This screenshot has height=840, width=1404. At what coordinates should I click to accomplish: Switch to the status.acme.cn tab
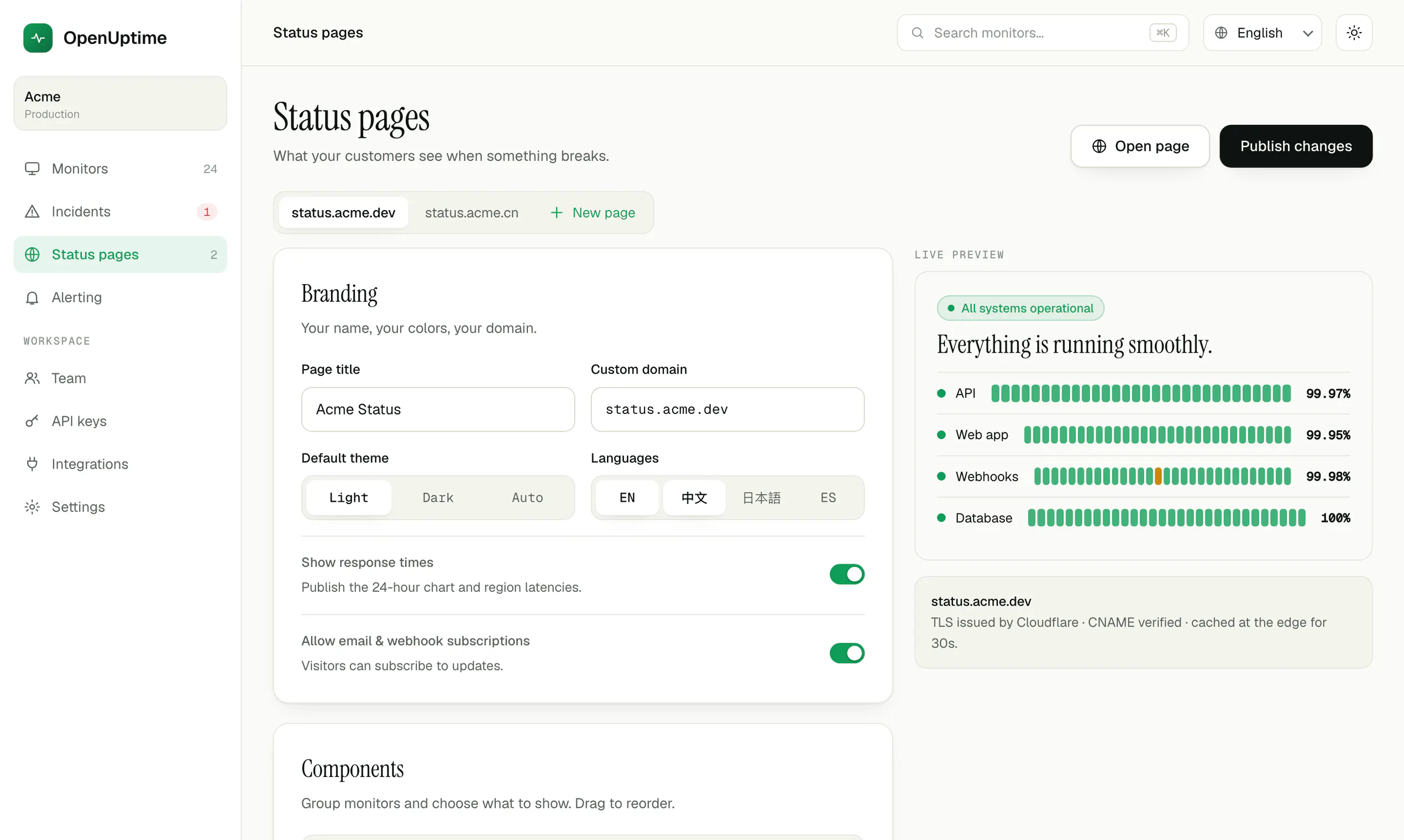[472, 213]
